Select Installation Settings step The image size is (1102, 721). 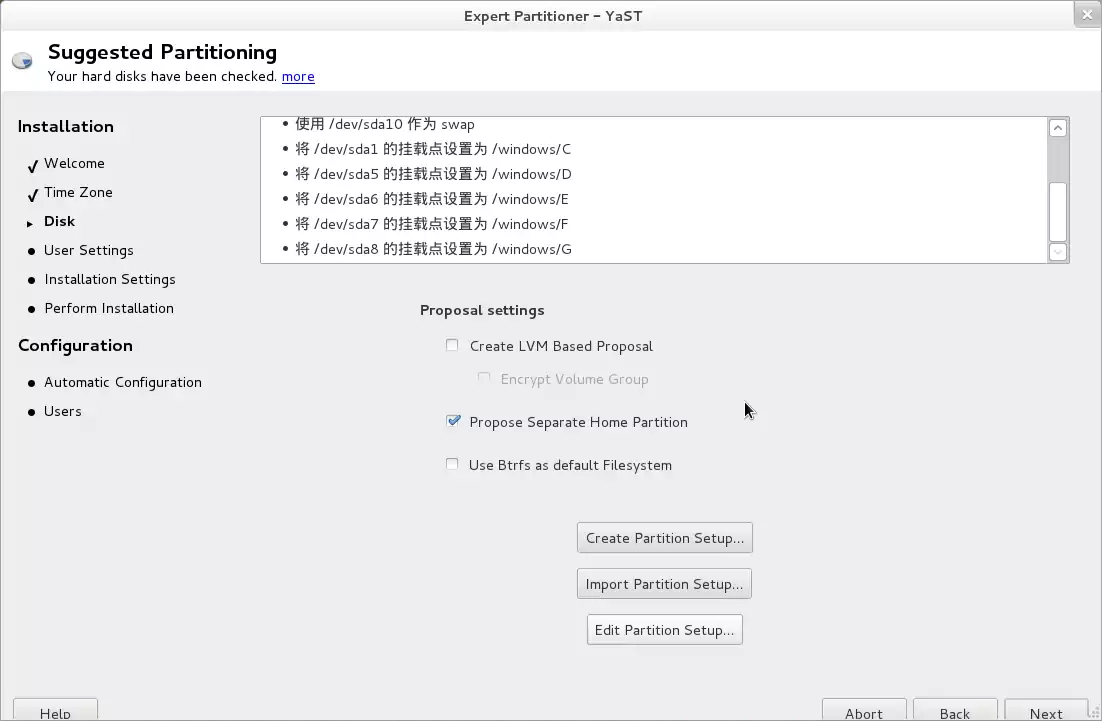(110, 280)
